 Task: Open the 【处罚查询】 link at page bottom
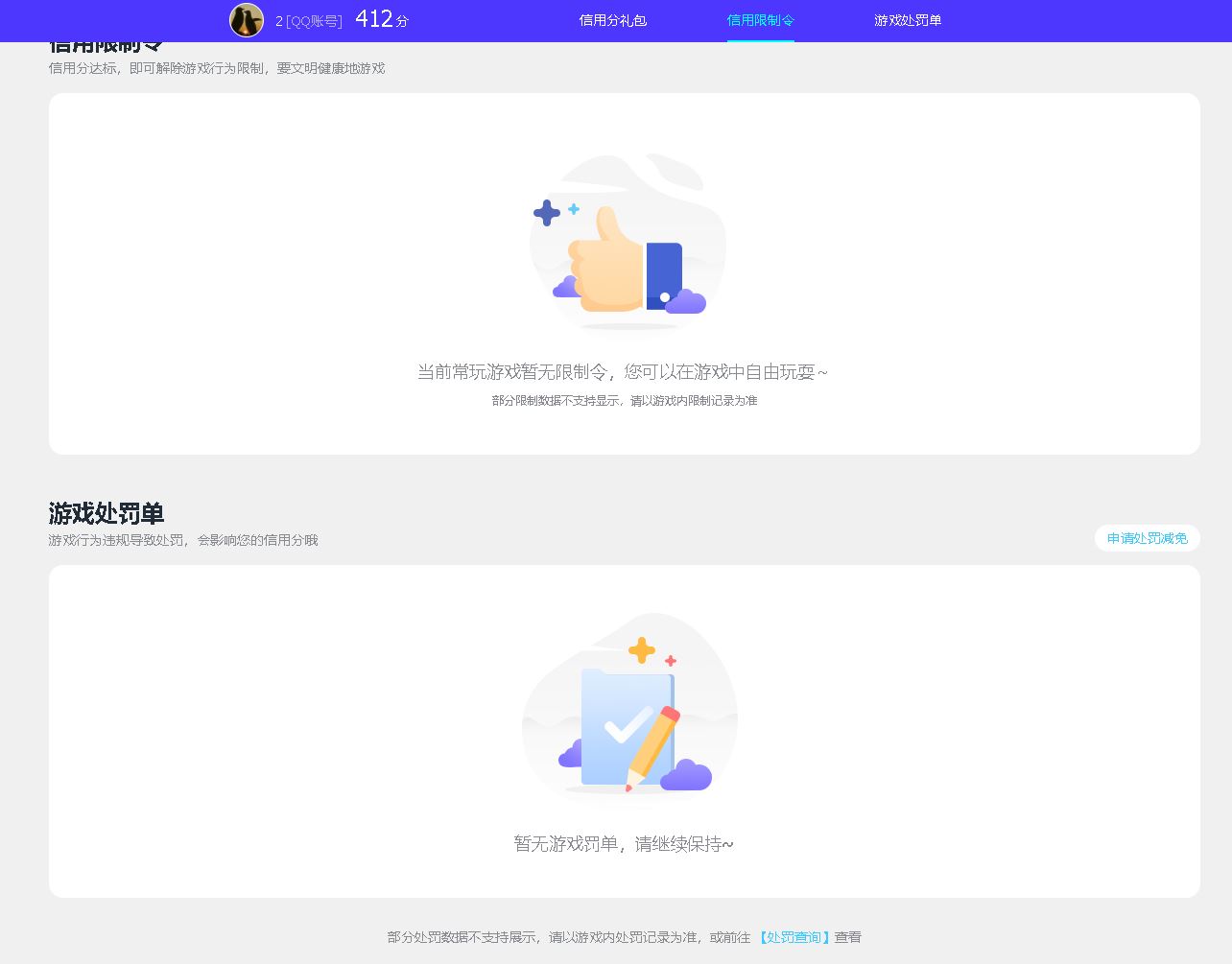click(793, 937)
